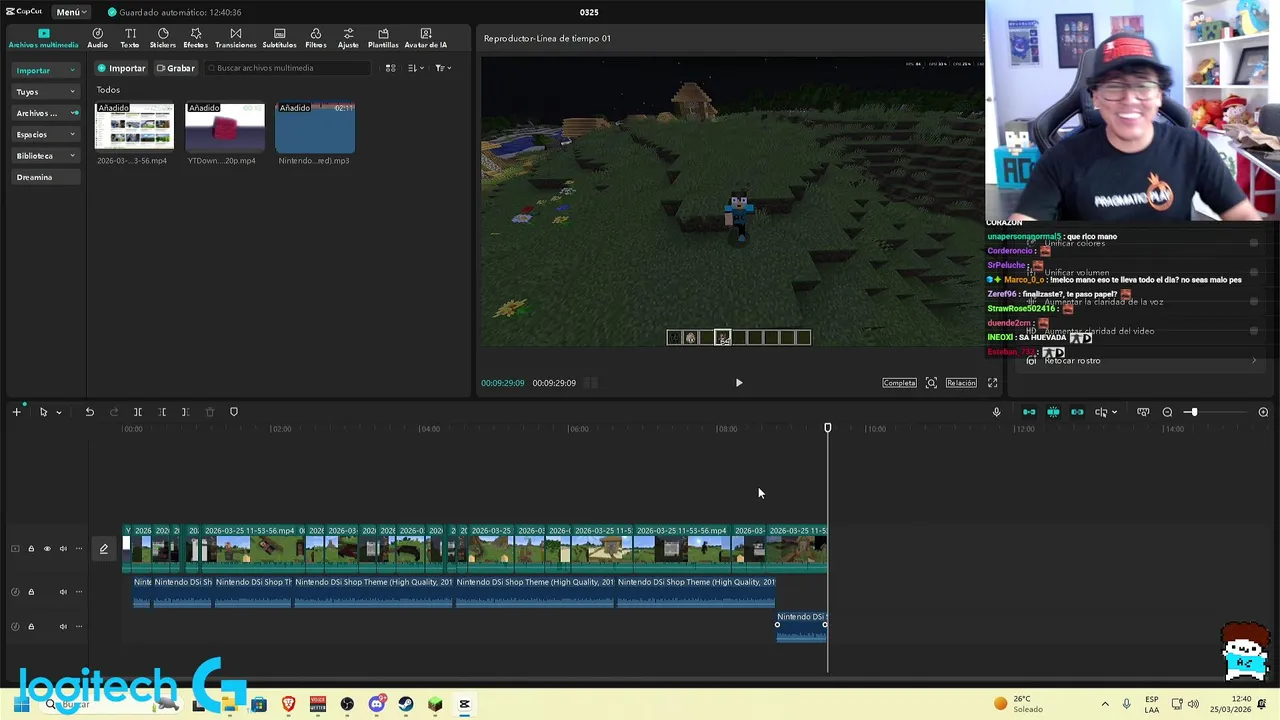Mute the second audio track
Image resolution: width=1280 pixels, height=720 pixels.
pos(63,627)
